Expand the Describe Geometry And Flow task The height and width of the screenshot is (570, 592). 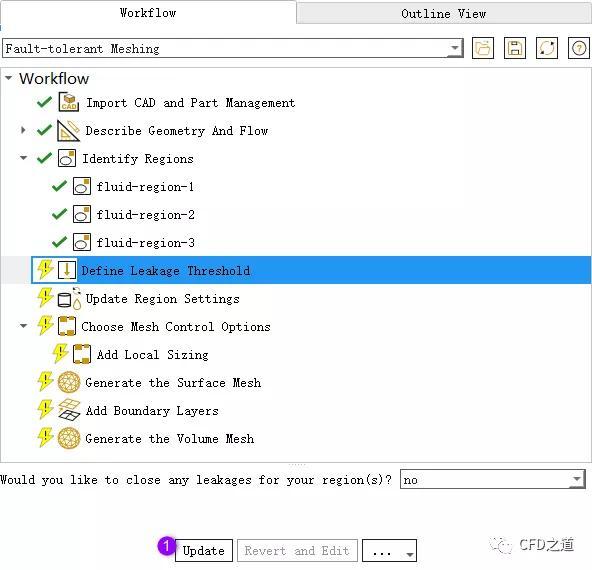click(x=23, y=130)
